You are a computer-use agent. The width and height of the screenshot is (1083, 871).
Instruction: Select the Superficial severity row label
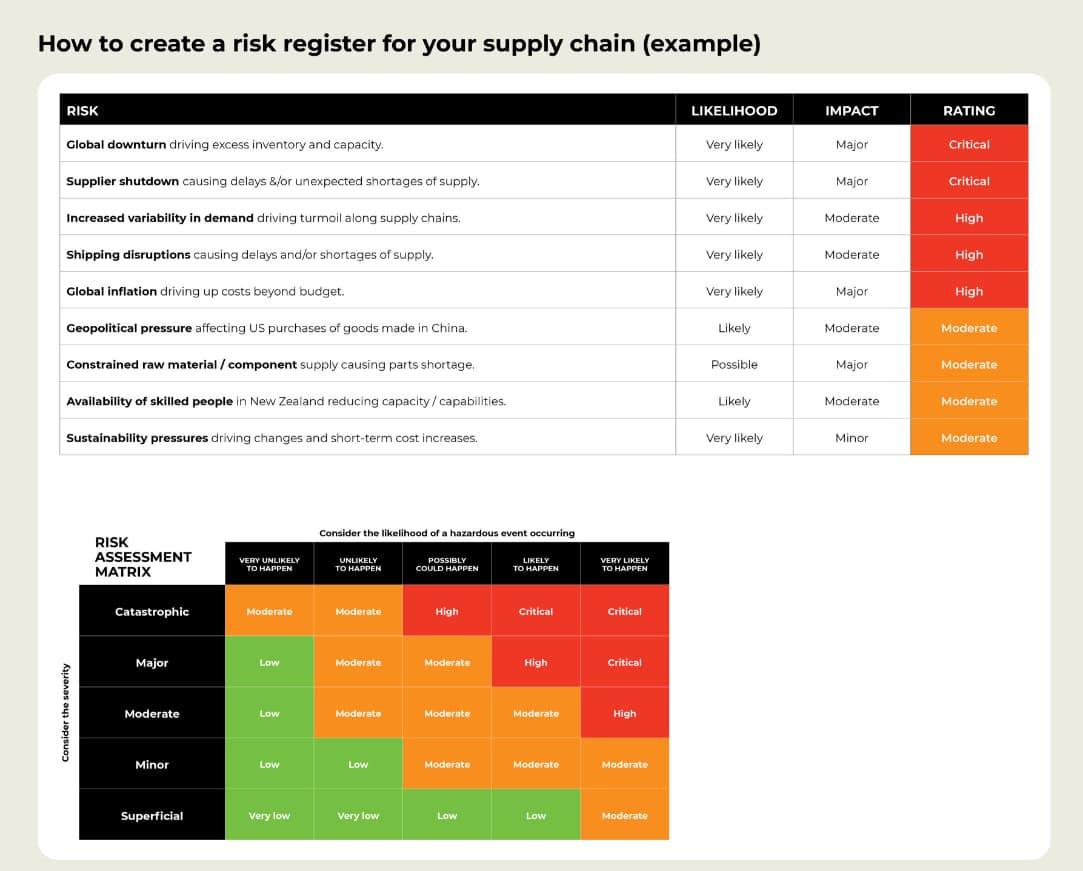tap(151, 815)
